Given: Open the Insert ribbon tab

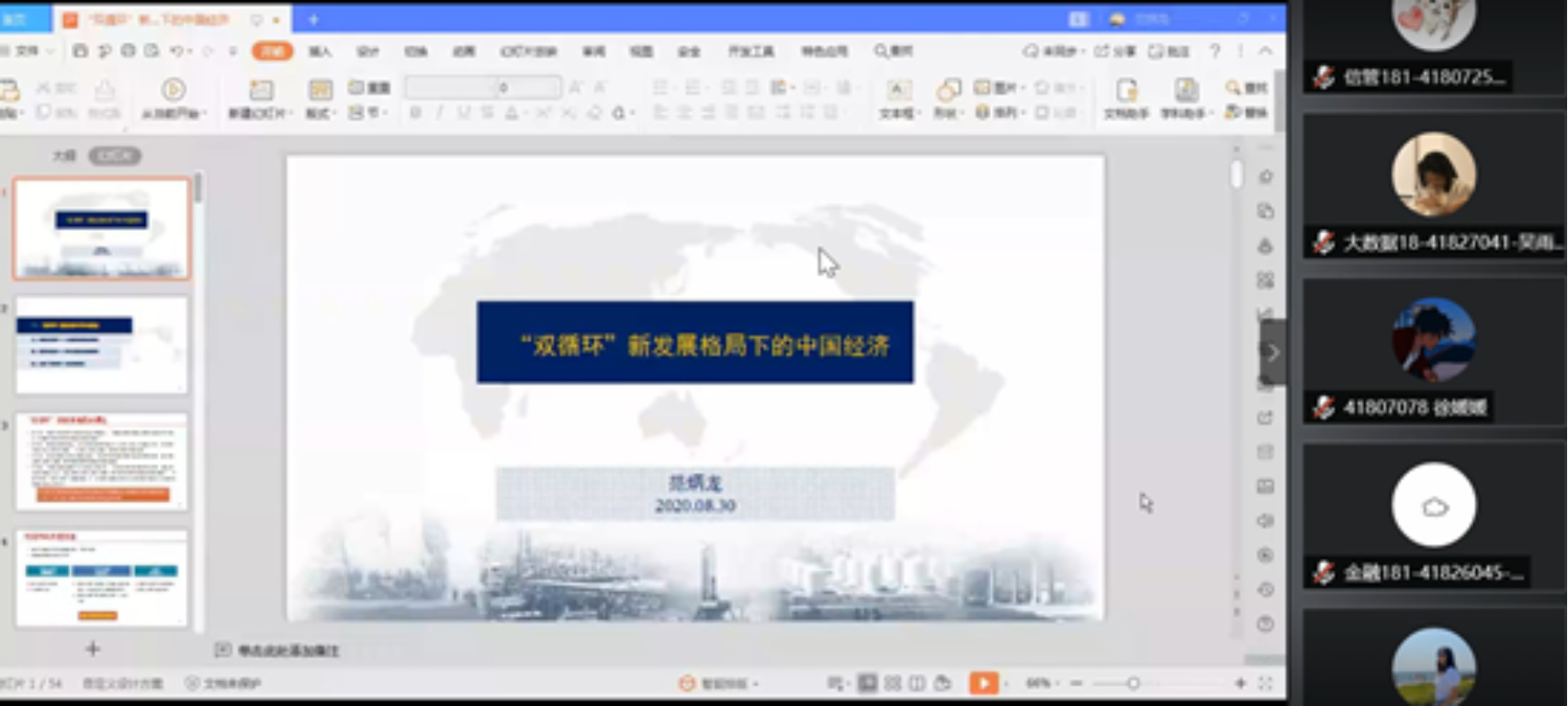Looking at the screenshot, I should coord(320,51).
